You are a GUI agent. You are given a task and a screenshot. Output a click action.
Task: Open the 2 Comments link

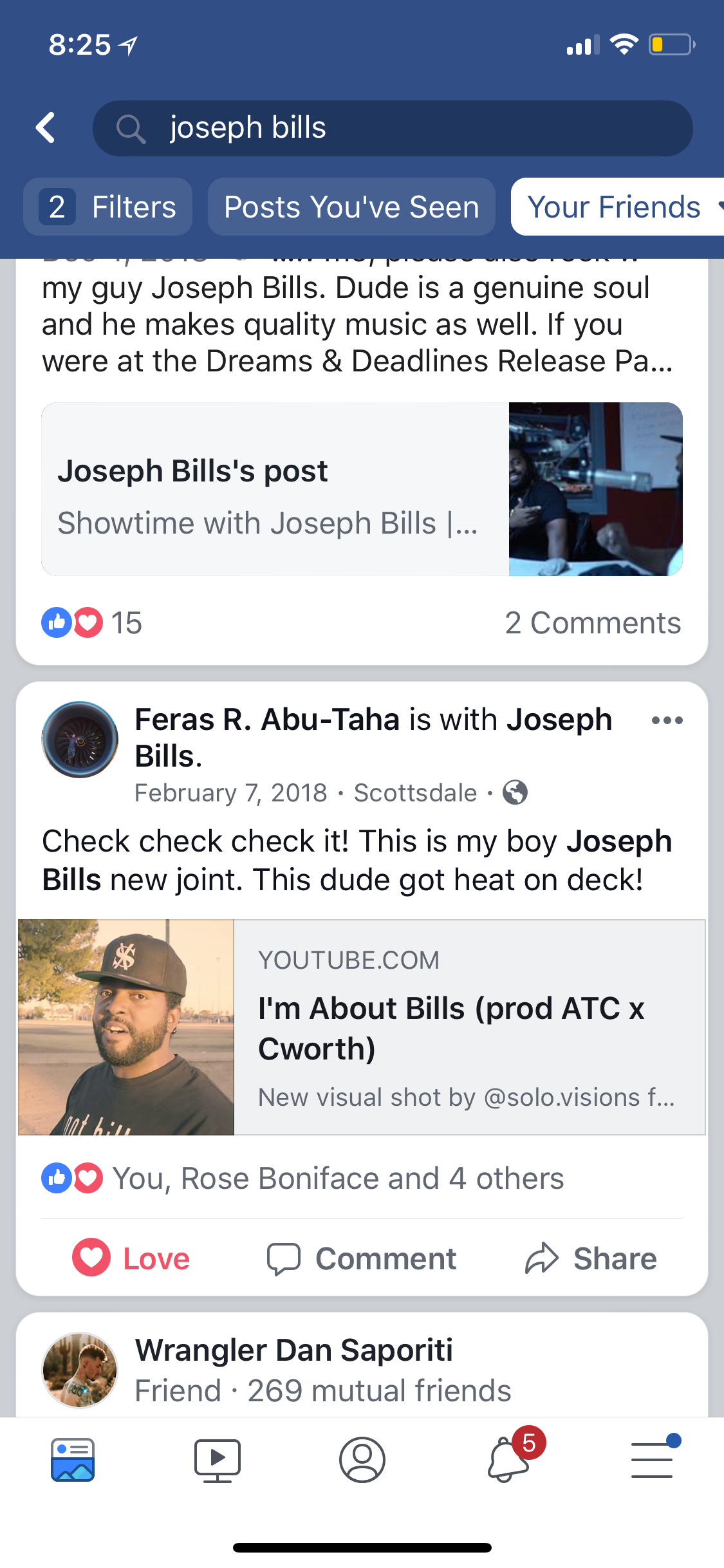(593, 623)
